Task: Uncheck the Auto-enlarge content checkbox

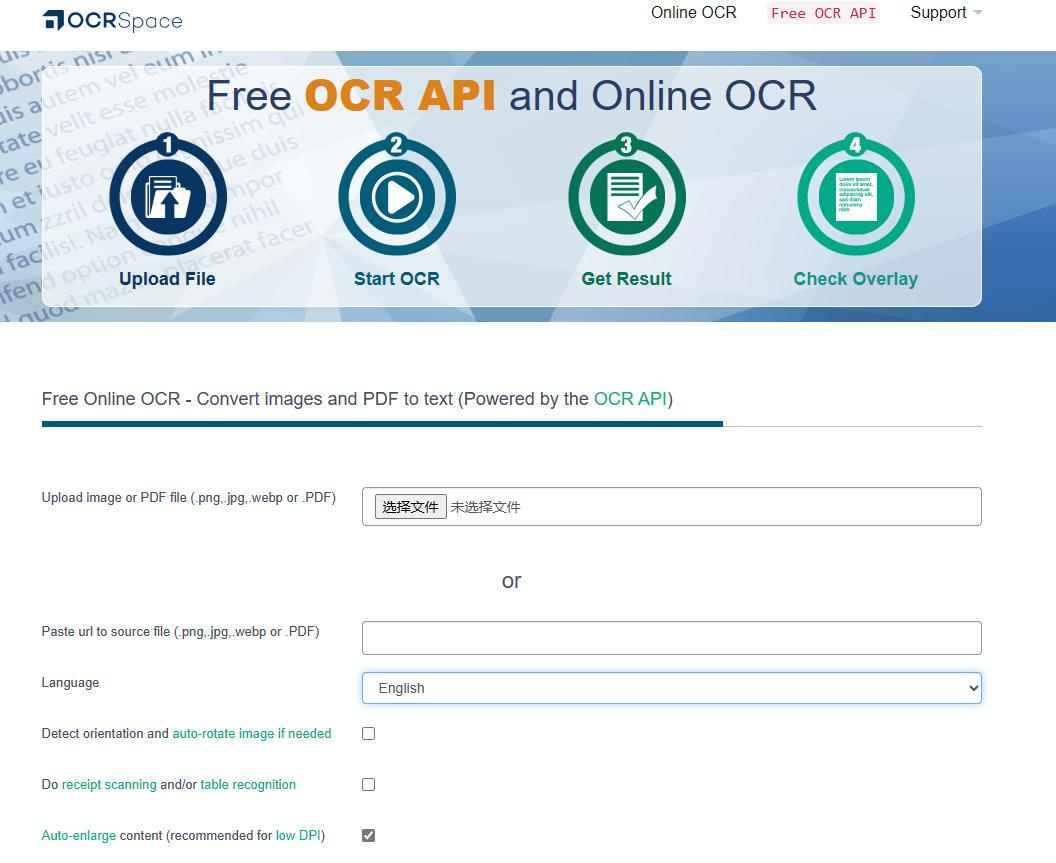Action: [x=368, y=835]
